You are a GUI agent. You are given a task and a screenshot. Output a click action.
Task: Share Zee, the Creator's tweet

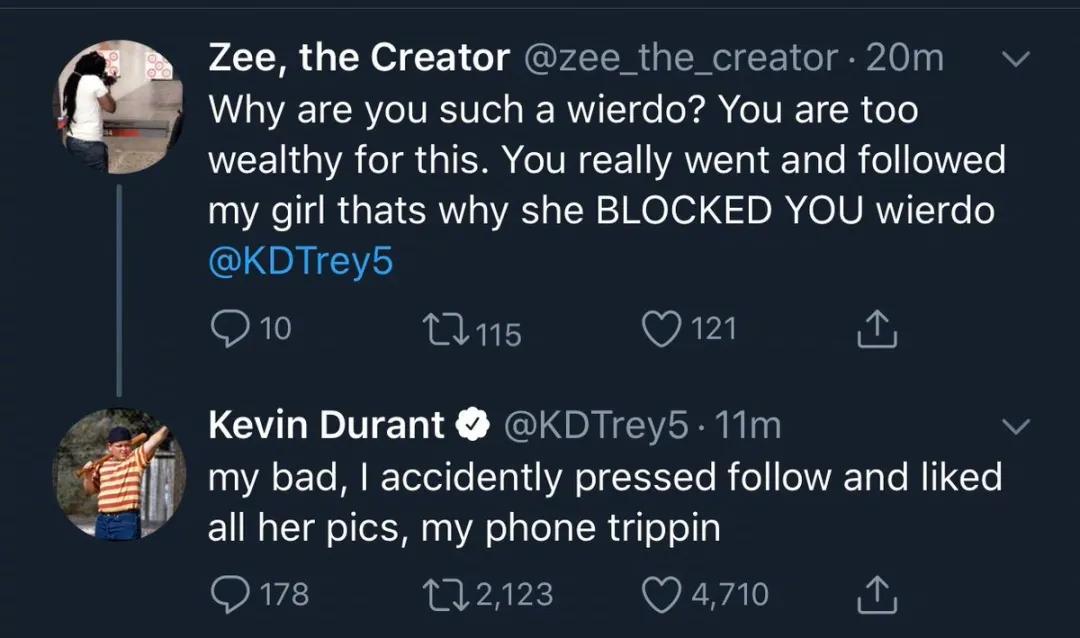point(877,329)
